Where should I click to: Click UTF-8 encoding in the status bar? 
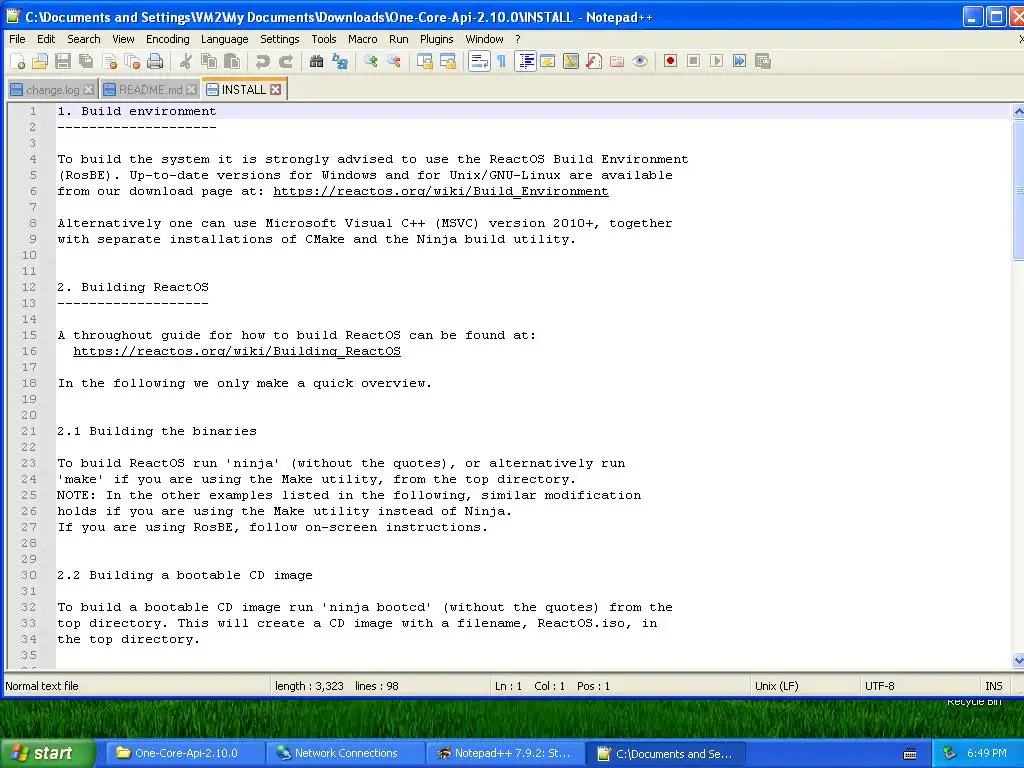[879, 686]
